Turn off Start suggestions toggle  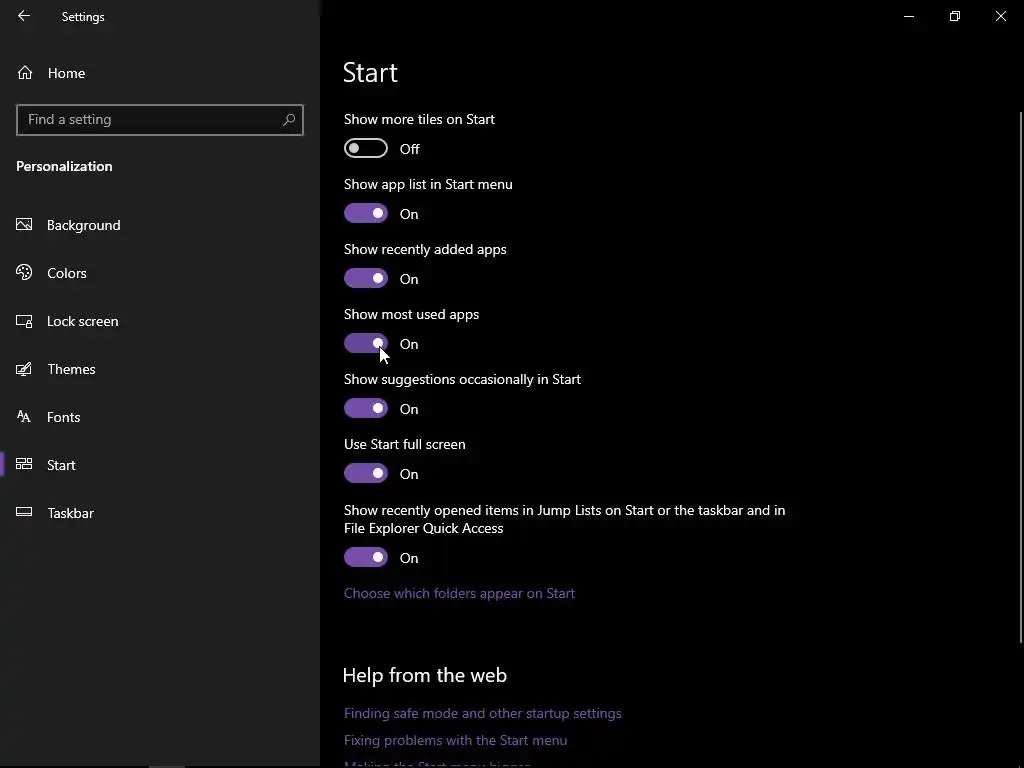(x=366, y=409)
